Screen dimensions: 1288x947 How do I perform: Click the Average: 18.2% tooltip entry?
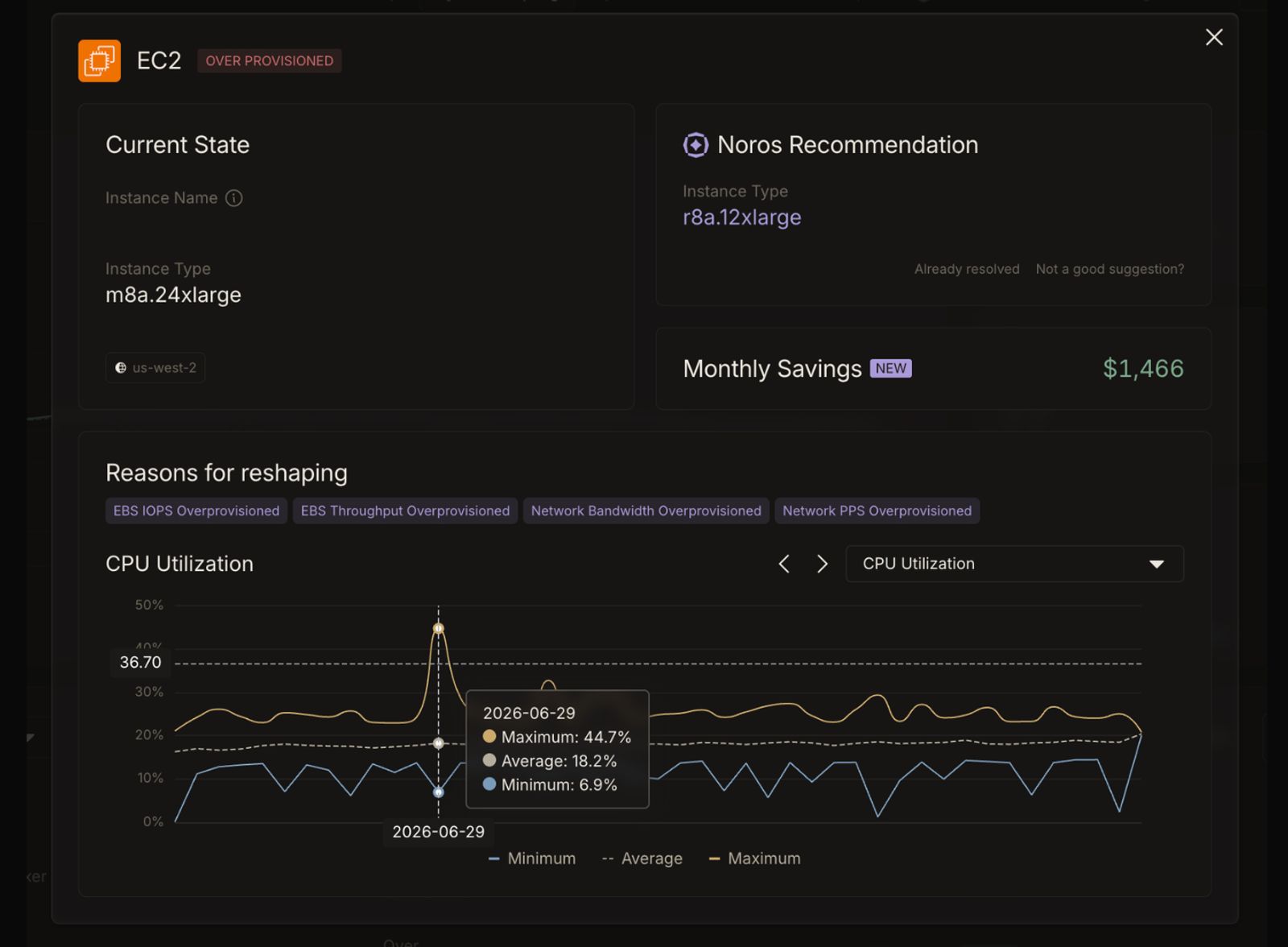click(x=550, y=761)
